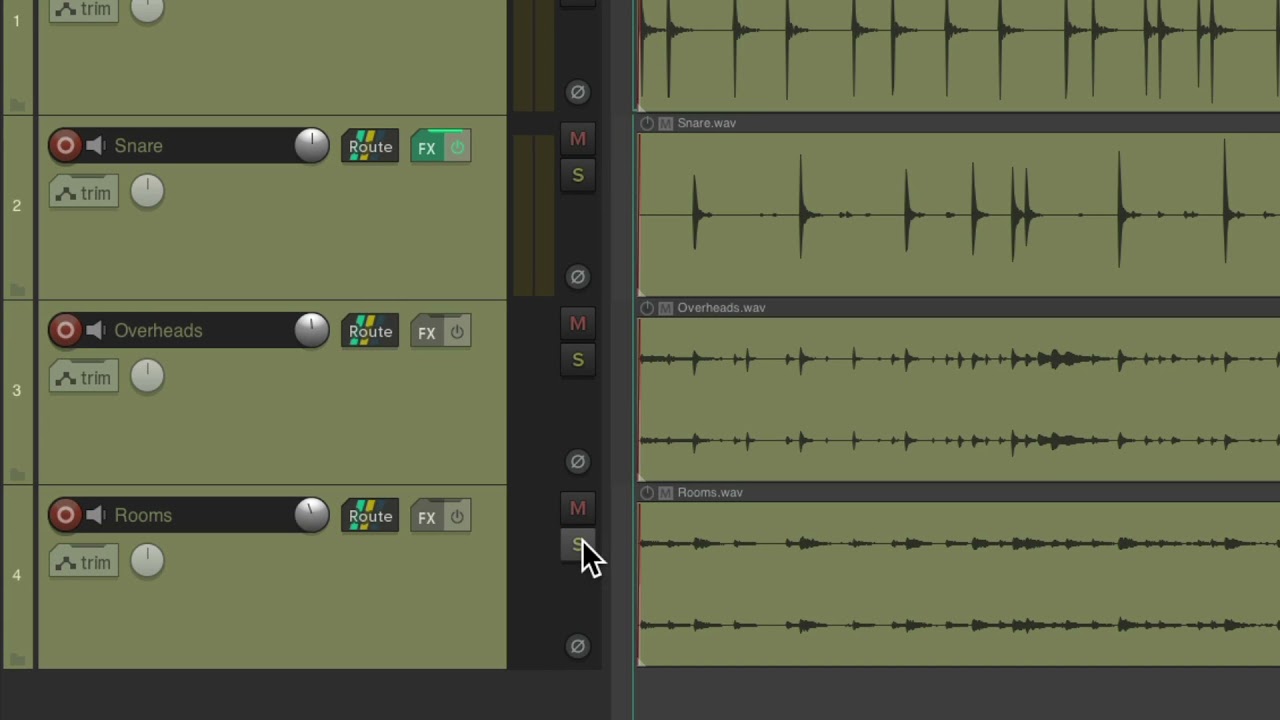The width and height of the screenshot is (1280, 720).
Task: Solo the Snare track
Action: (578, 175)
